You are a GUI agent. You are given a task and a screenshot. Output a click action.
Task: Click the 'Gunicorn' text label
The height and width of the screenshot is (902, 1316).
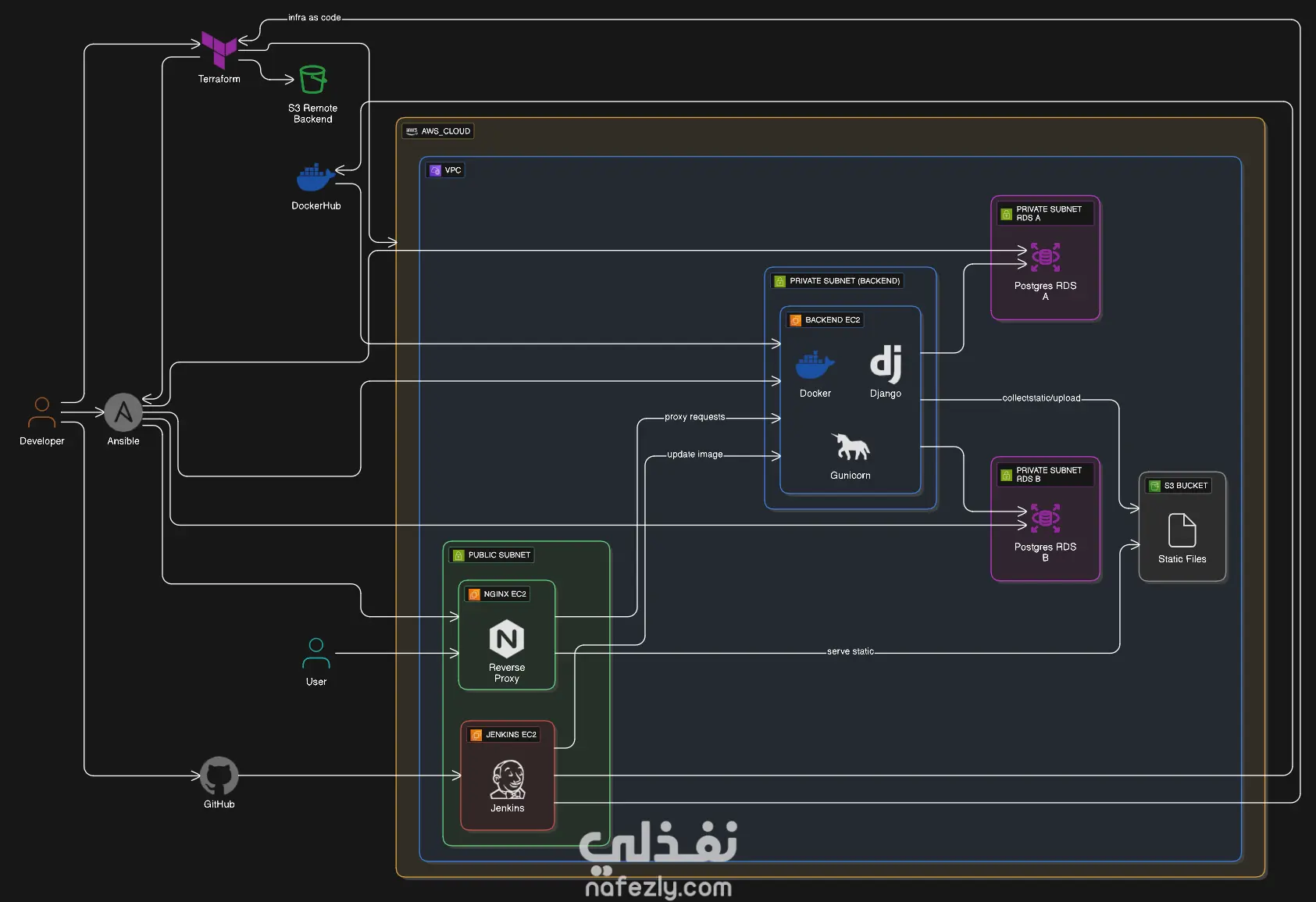[x=851, y=476]
